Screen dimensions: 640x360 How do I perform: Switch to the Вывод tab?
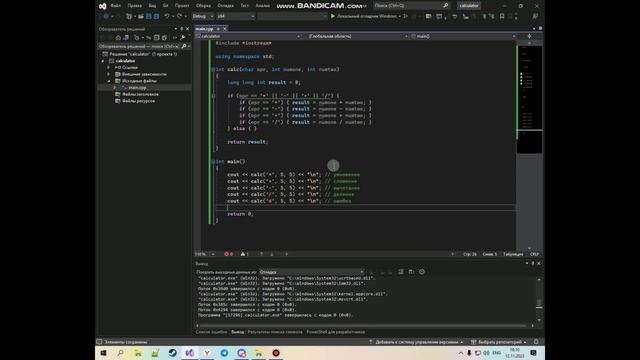point(237,332)
